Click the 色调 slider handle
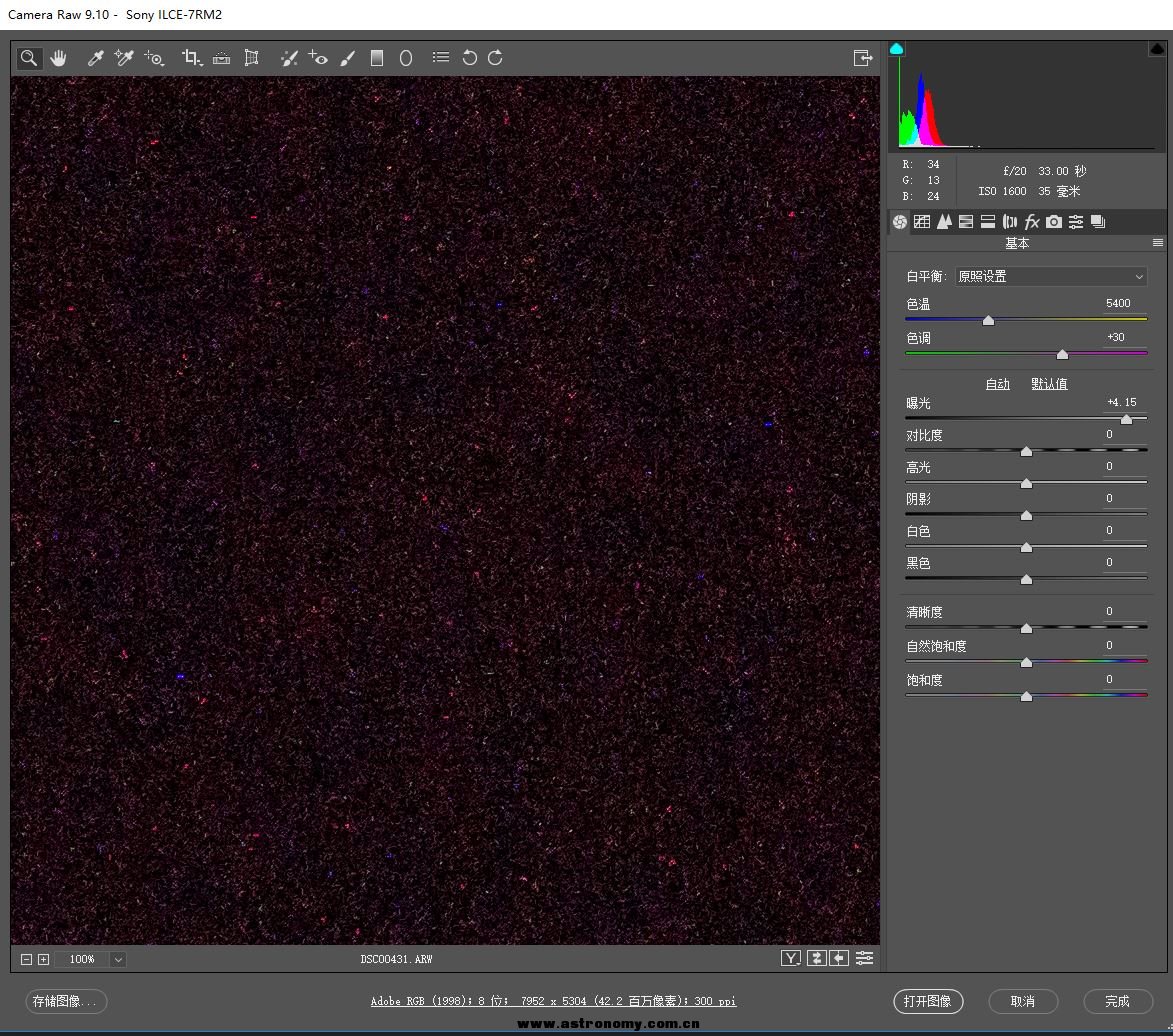This screenshot has height=1036, width=1173. tap(1062, 355)
